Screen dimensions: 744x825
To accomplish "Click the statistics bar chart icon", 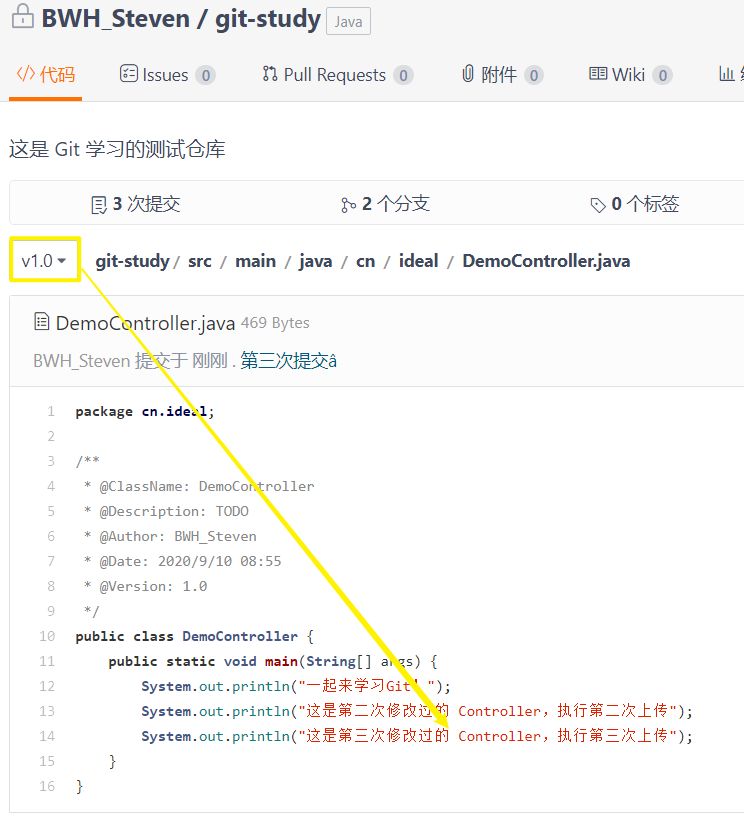I will [727, 74].
